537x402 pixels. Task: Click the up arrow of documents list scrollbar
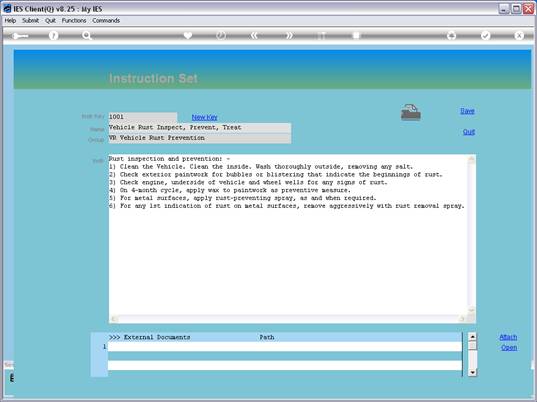(x=472, y=337)
